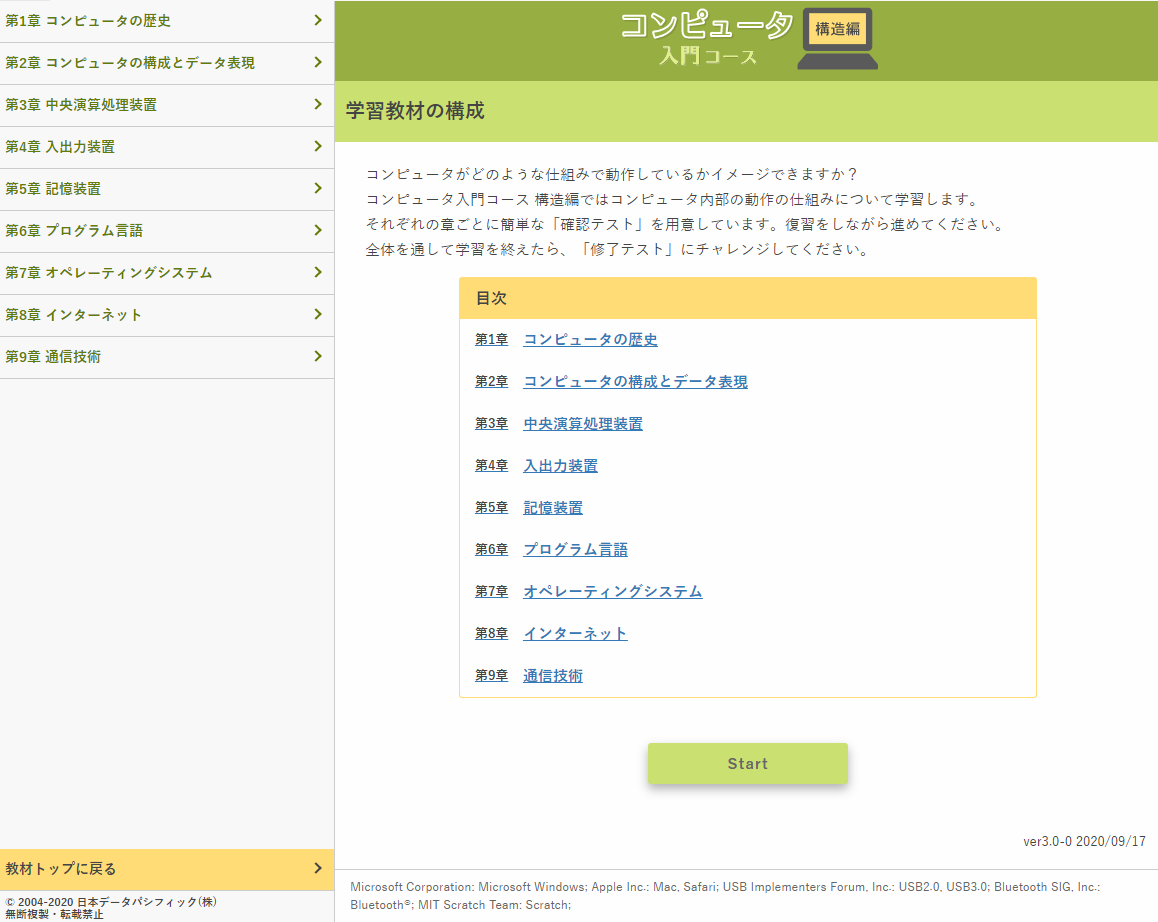
Task: Click arrow icon next to 第4章 入出力装置
Action: pyautogui.click(x=317, y=146)
